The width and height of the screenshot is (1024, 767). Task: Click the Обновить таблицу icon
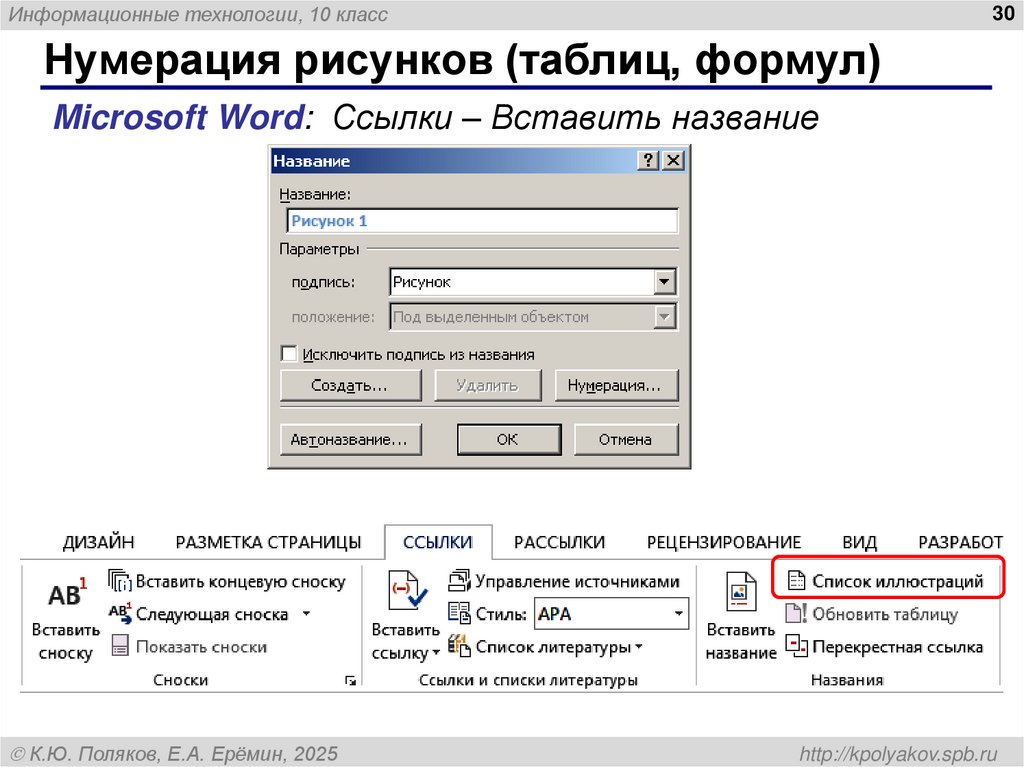(x=796, y=613)
